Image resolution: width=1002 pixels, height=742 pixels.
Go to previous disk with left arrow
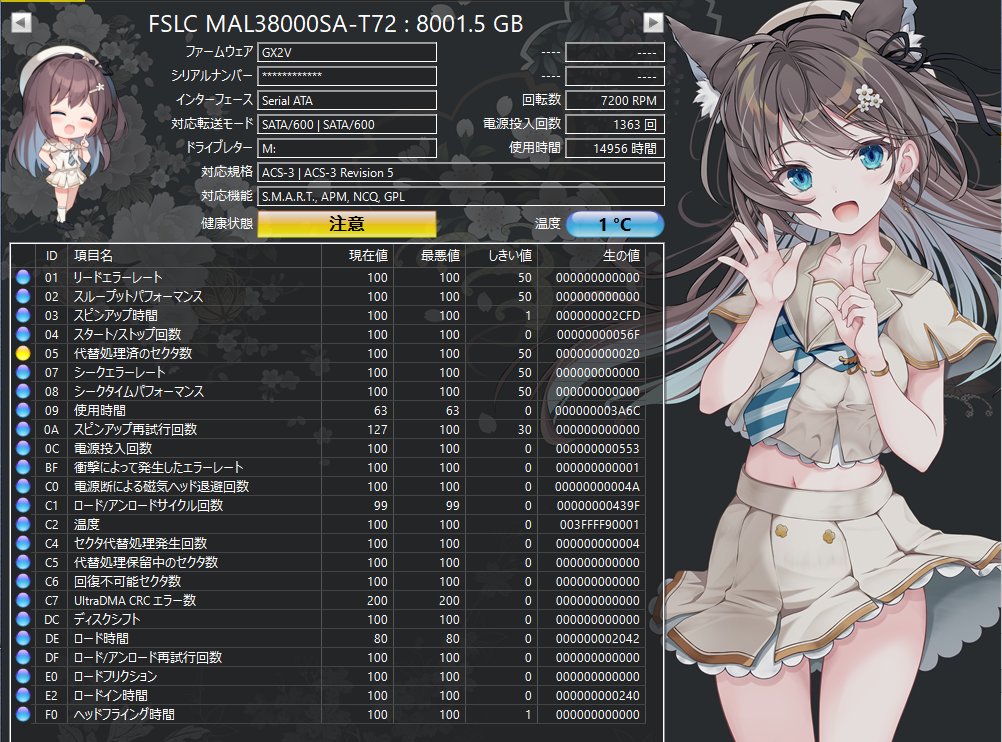[x=21, y=23]
